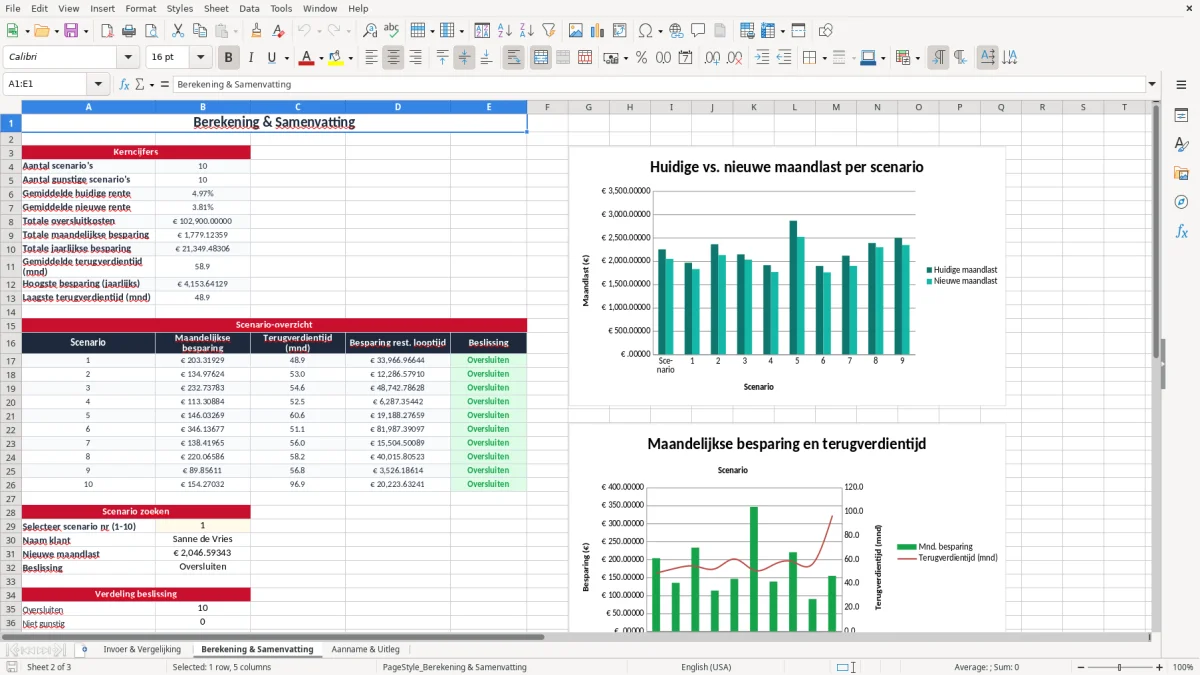Apply the blue cell background color swatch
Image resolution: width=1200 pixels, height=675 pixels.
(x=867, y=58)
